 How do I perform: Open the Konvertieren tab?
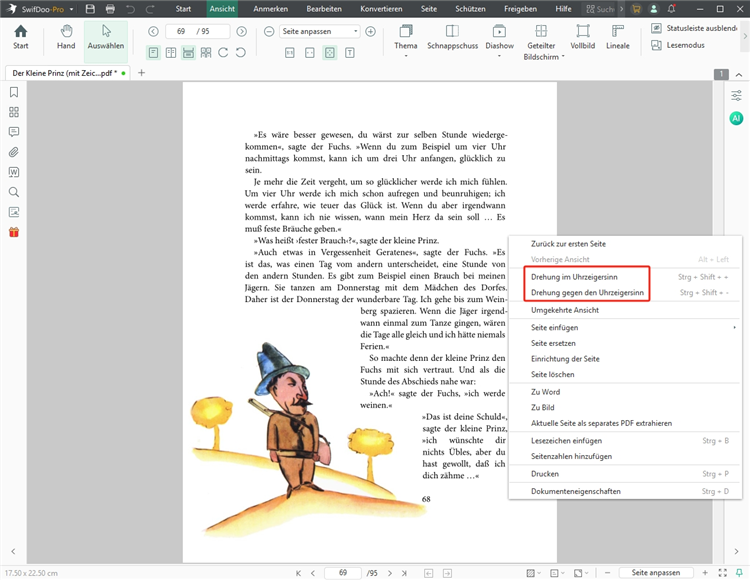(x=381, y=9)
